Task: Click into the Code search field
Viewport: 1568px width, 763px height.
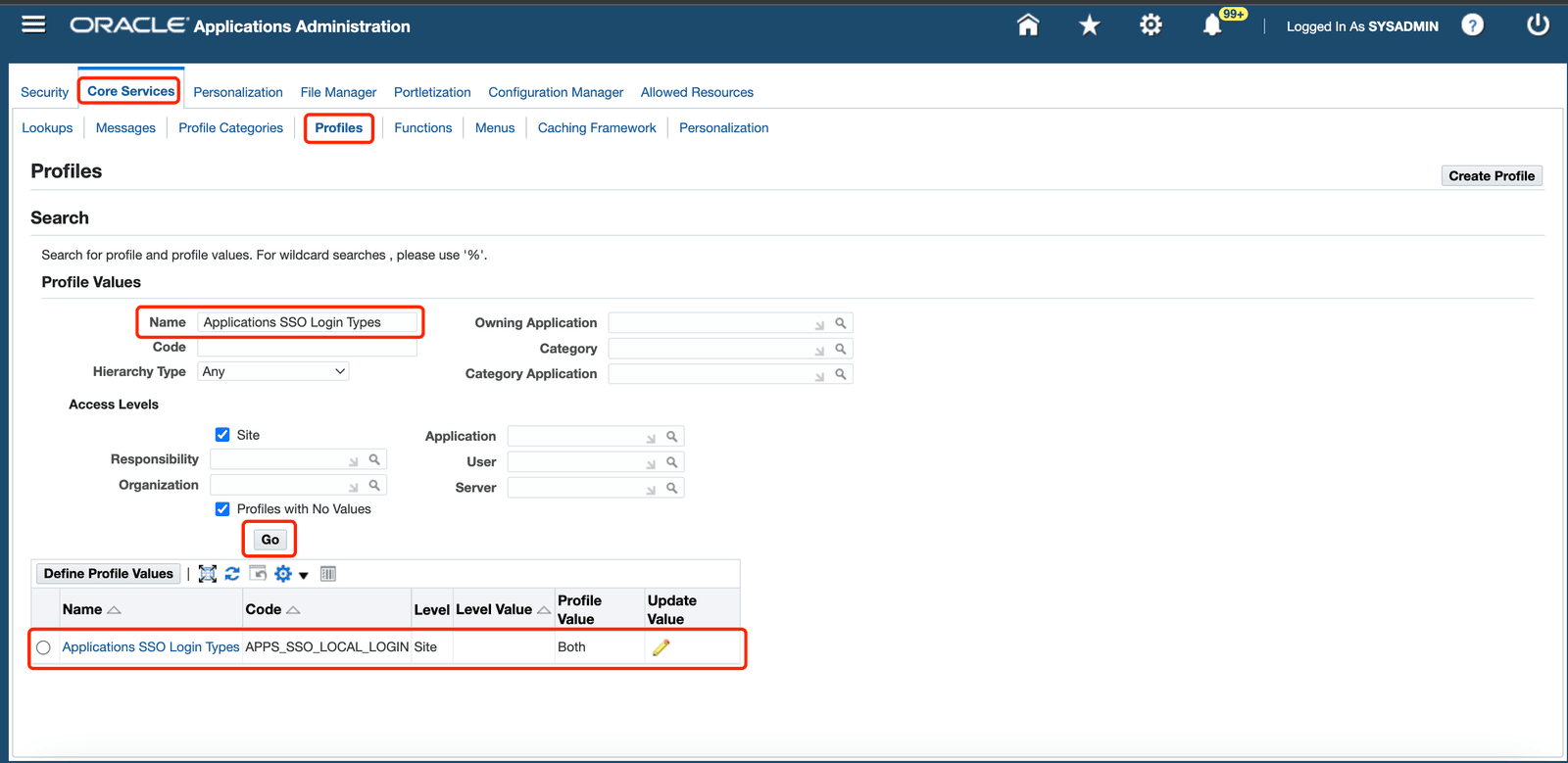Action: [x=308, y=348]
